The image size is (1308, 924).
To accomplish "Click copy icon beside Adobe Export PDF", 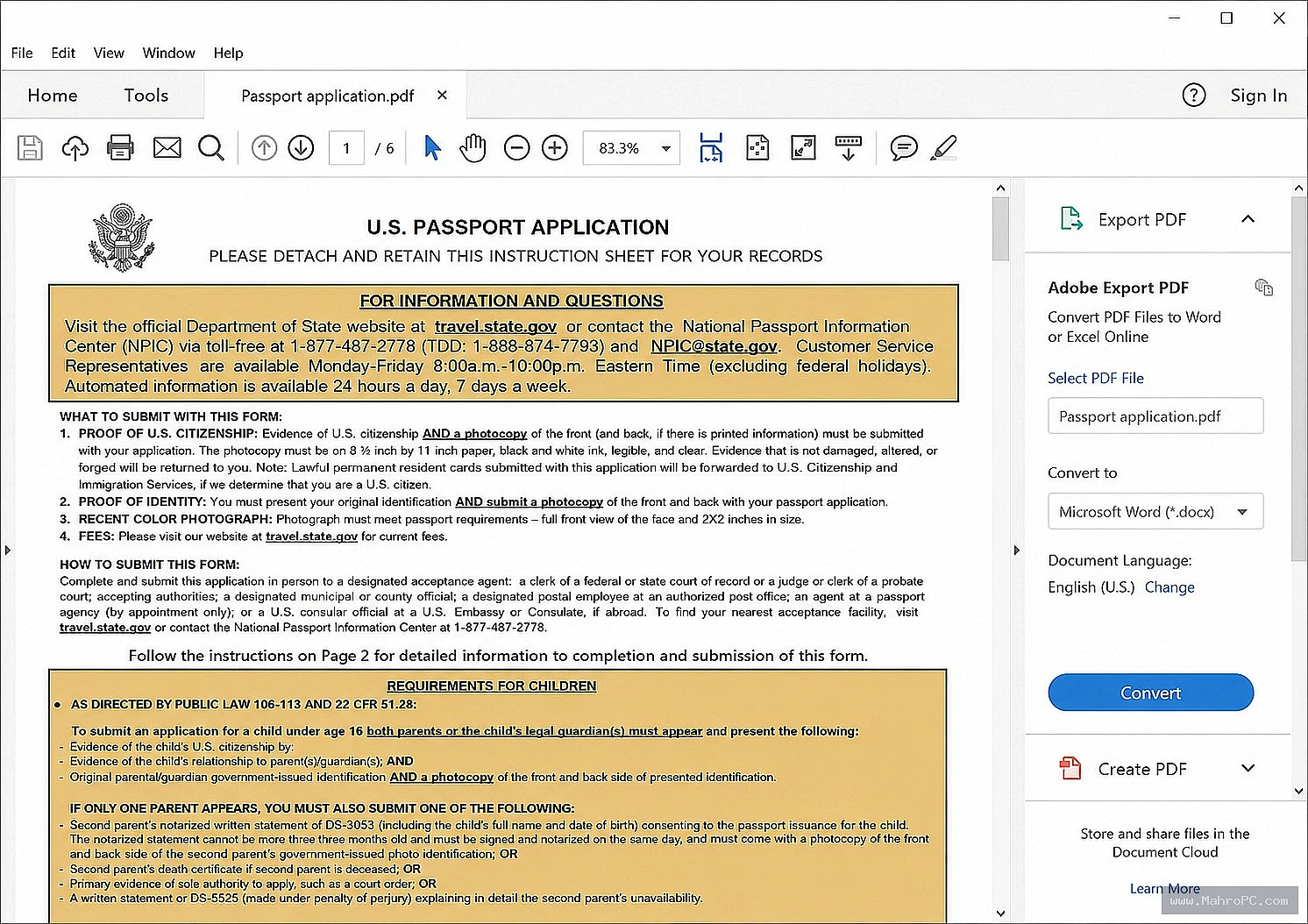I will [1263, 287].
